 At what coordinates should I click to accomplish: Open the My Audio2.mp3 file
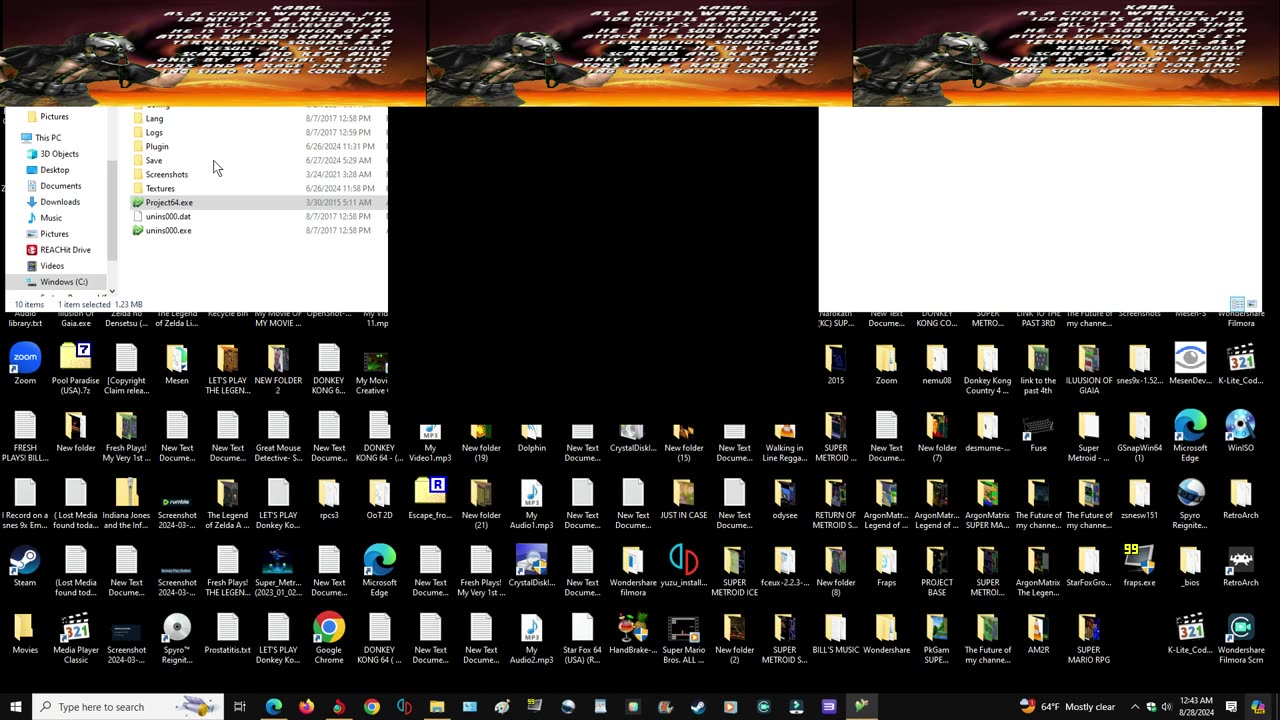(532, 636)
